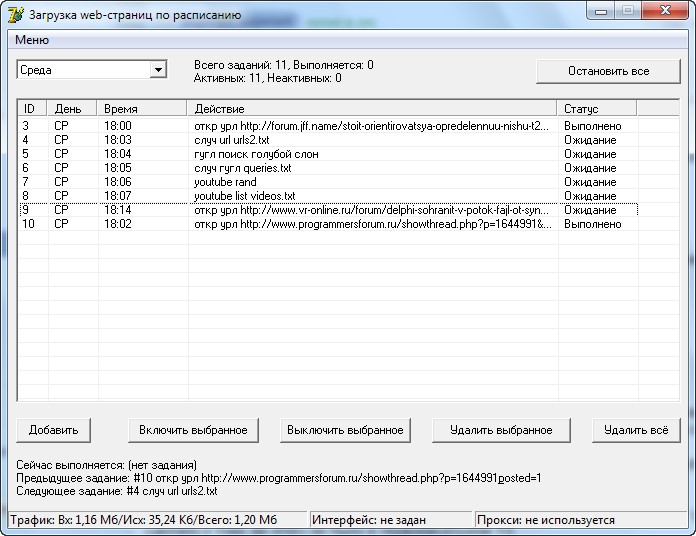This screenshot has width=696, height=536.
Task: Click Удалить всё button
Action: (x=636, y=430)
